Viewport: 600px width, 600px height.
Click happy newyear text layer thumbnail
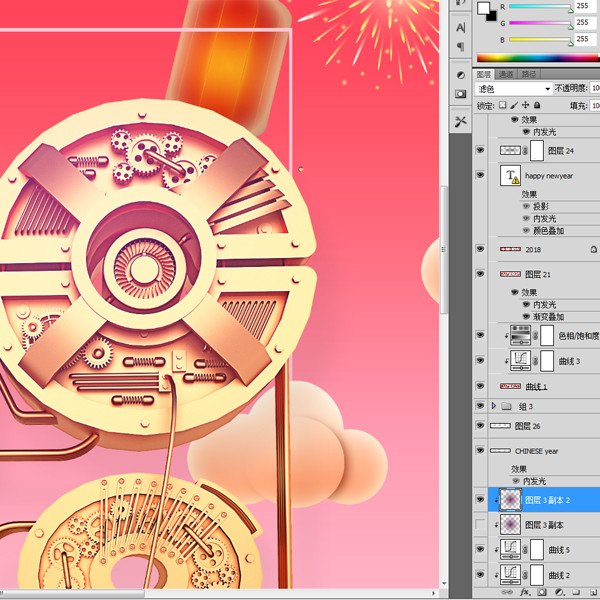click(x=510, y=176)
